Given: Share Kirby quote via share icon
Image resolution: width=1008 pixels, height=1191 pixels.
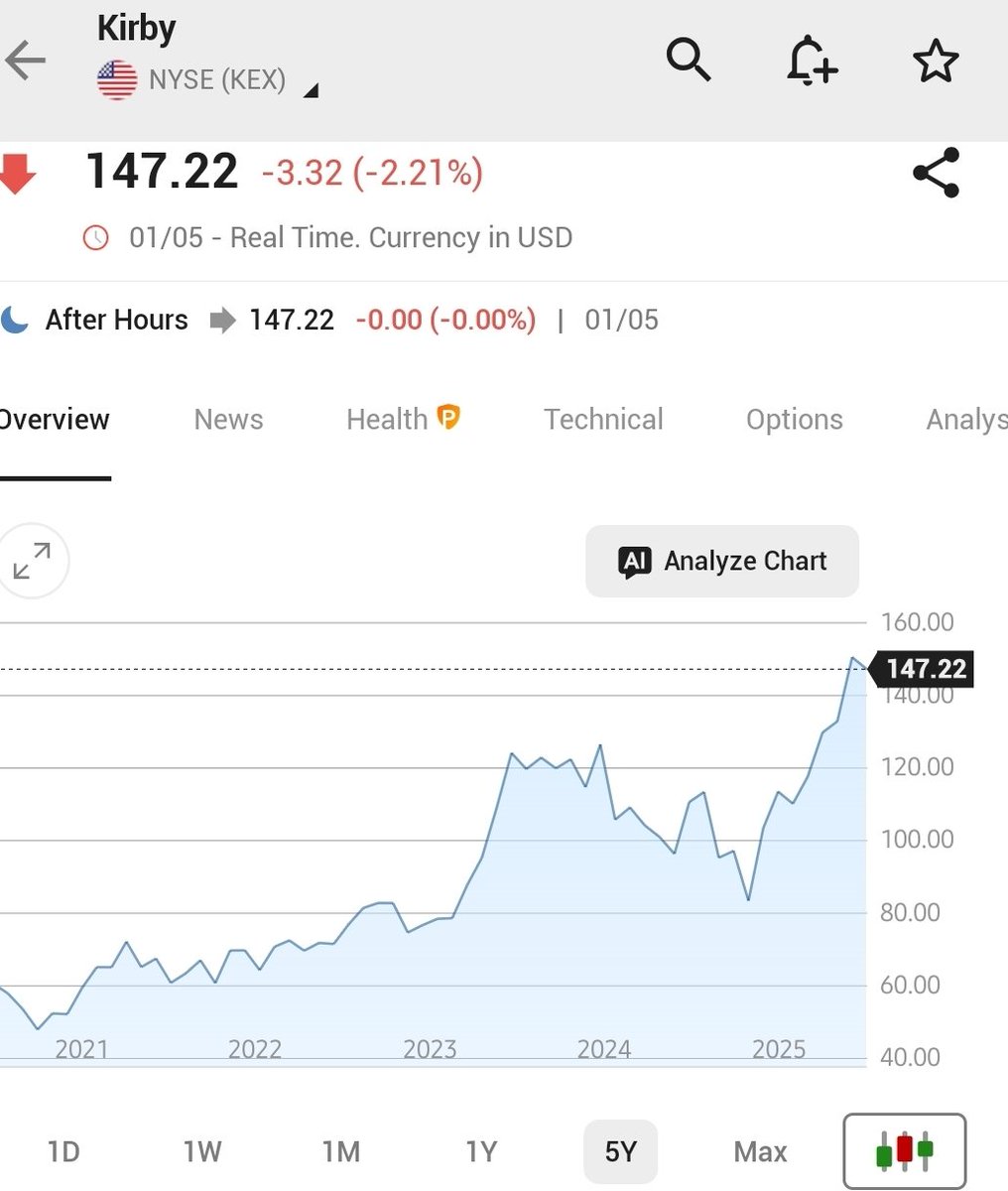Looking at the screenshot, I should tap(936, 173).
